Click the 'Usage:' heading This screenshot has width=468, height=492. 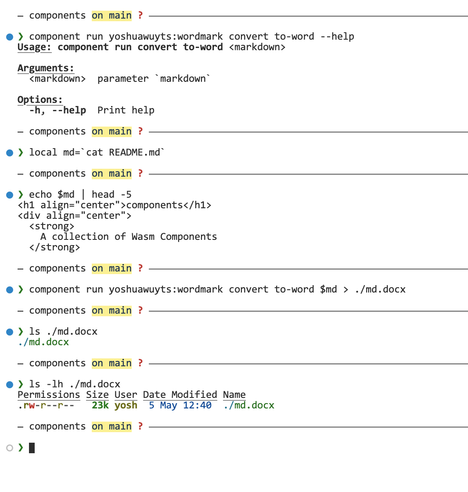click(x=34, y=47)
